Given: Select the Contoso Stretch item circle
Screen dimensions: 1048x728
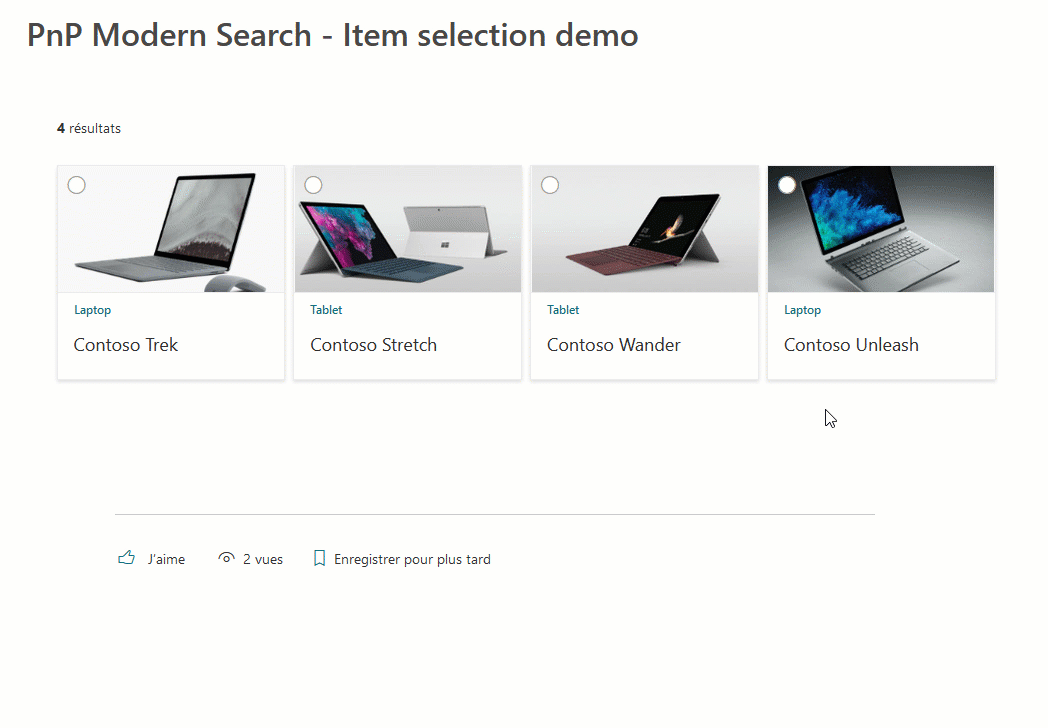Looking at the screenshot, I should (313, 185).
